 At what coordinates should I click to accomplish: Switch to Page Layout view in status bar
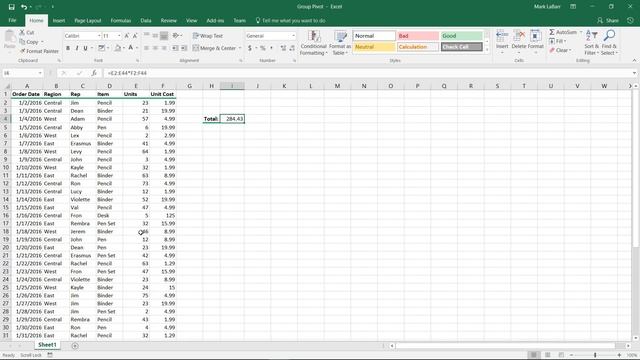pyautogui.click(x=548, y=355)
